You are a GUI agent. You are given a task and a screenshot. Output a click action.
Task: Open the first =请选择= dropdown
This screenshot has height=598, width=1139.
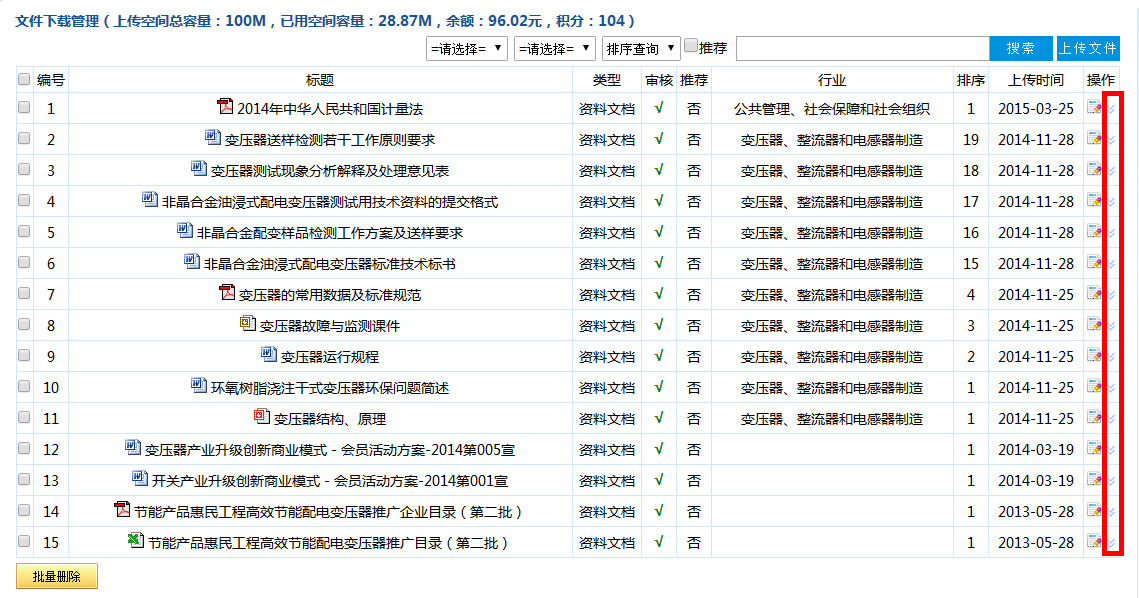click(466, 49)
